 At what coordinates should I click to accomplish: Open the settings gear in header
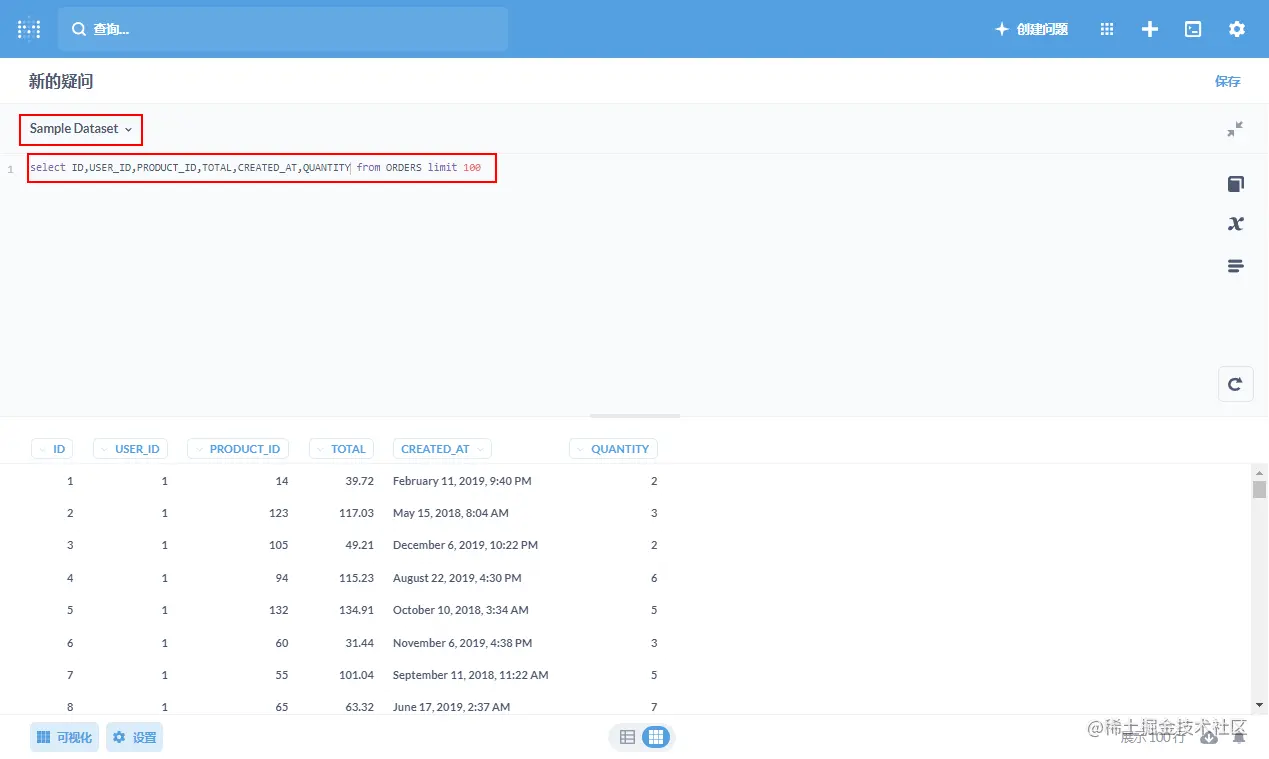click(x=1237, y=29)
